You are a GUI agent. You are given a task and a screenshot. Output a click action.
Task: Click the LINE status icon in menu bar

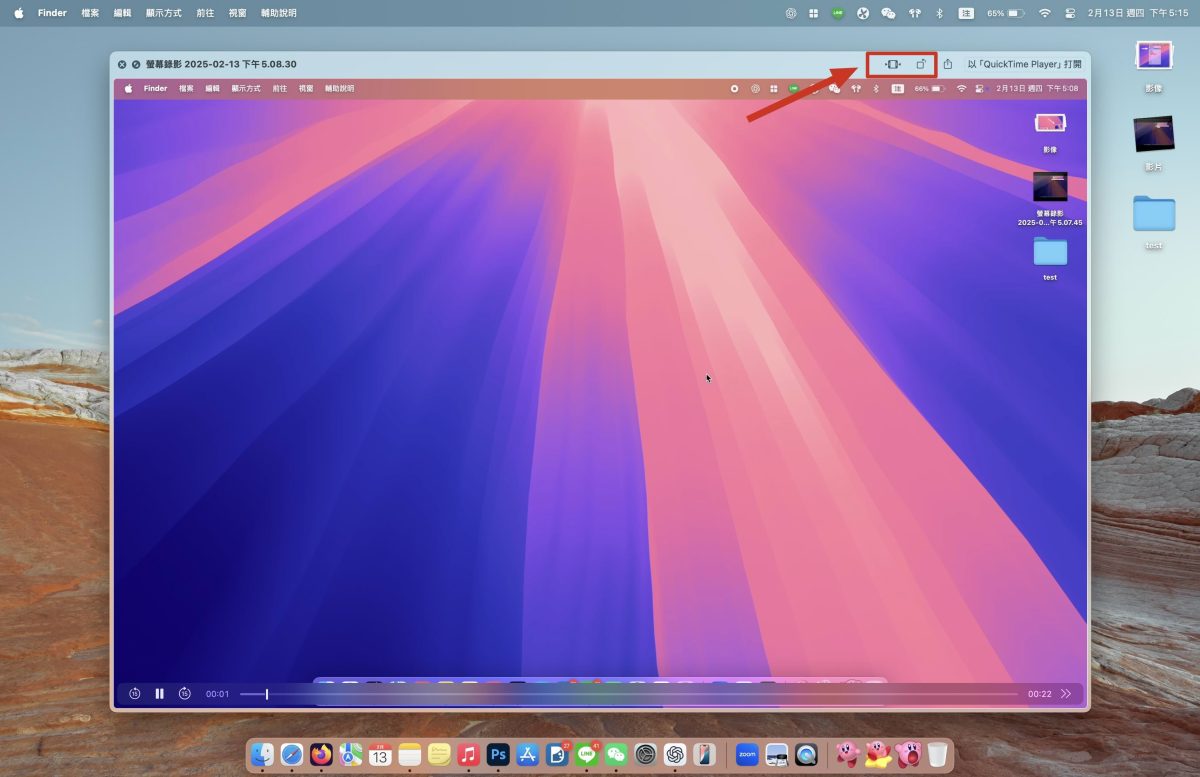[x=838, y=13]
